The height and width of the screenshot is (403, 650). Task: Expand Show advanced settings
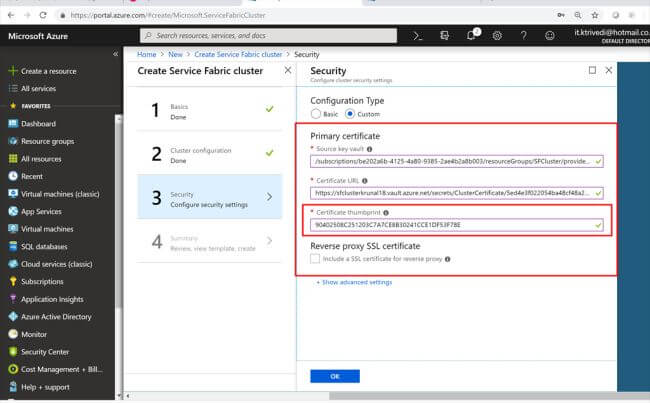[x=354, y=282]
